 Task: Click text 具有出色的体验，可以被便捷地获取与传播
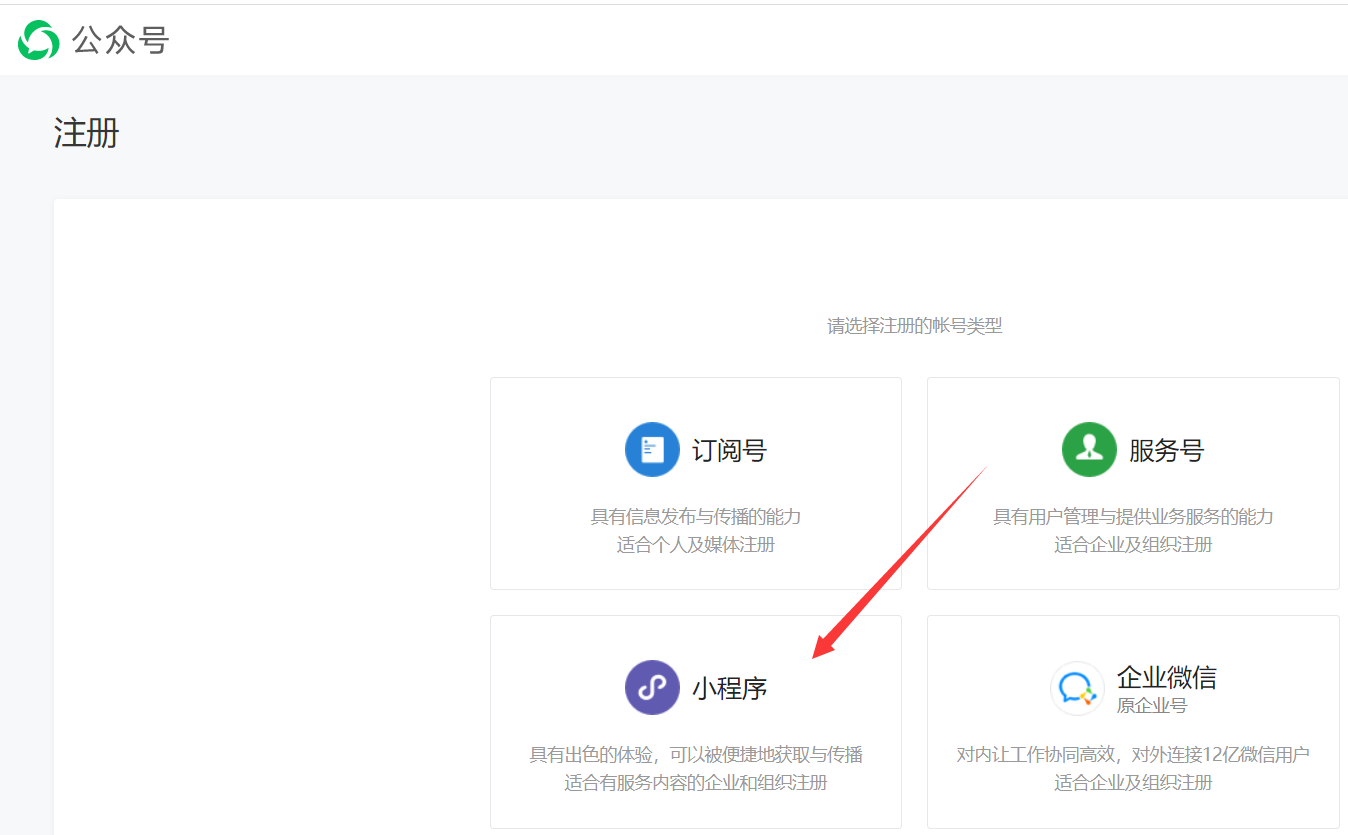click(x=696, y=755)
